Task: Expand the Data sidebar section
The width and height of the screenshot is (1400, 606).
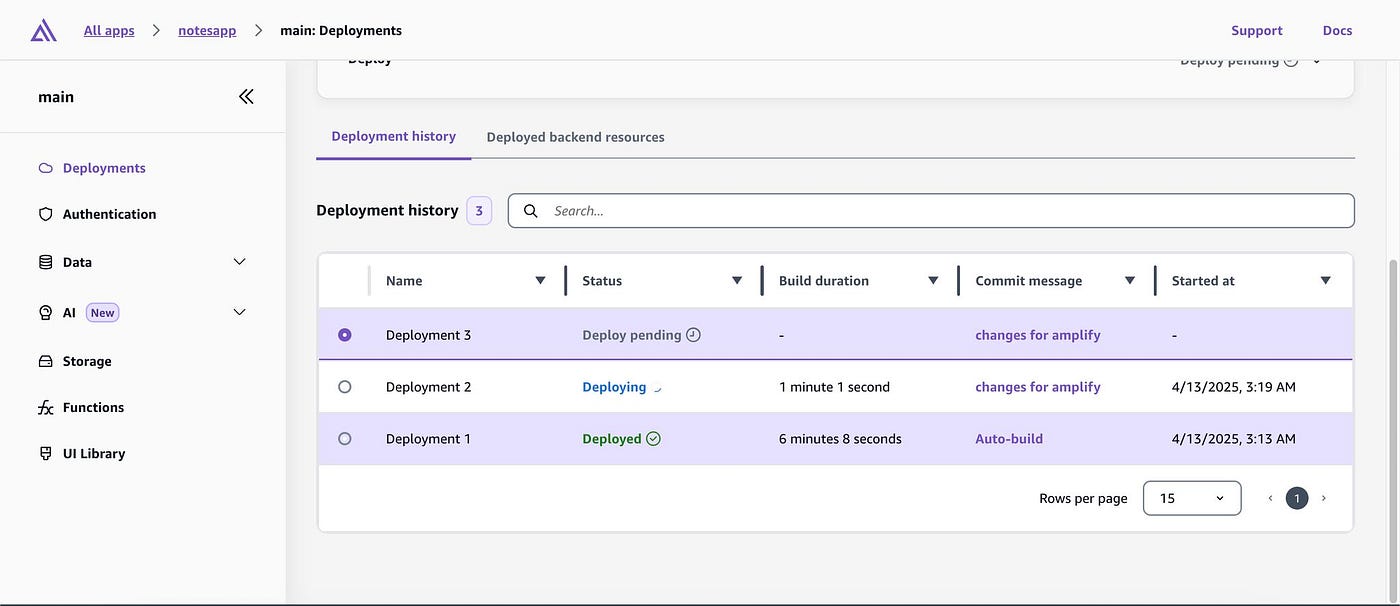Action: tap(239, 262)
